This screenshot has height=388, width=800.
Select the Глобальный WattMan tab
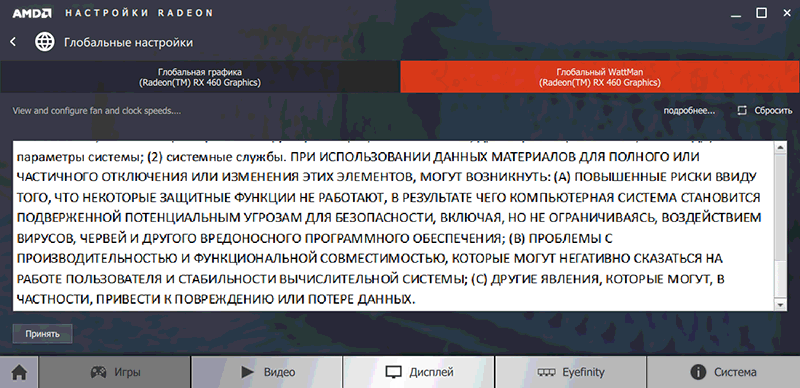pos(600,77)
